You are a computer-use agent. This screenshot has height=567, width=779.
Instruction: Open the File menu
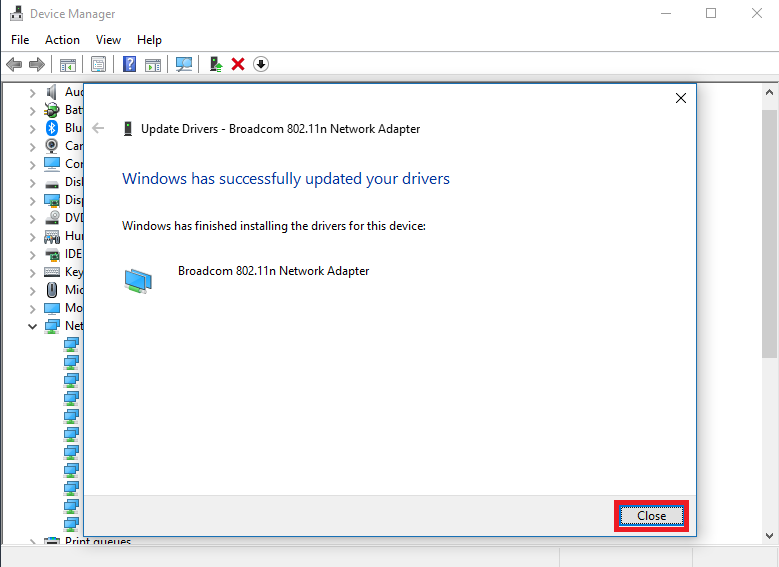[20, 40]
